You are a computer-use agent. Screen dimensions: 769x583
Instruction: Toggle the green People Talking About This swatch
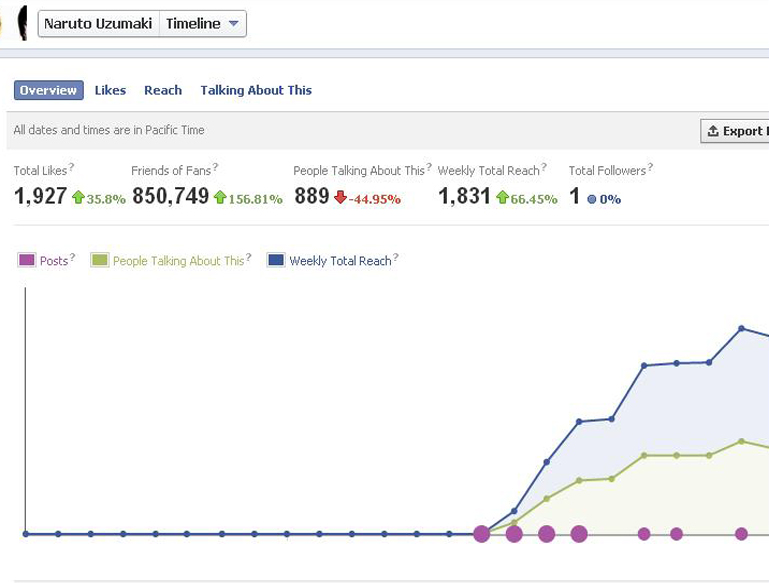pos(100,260)
